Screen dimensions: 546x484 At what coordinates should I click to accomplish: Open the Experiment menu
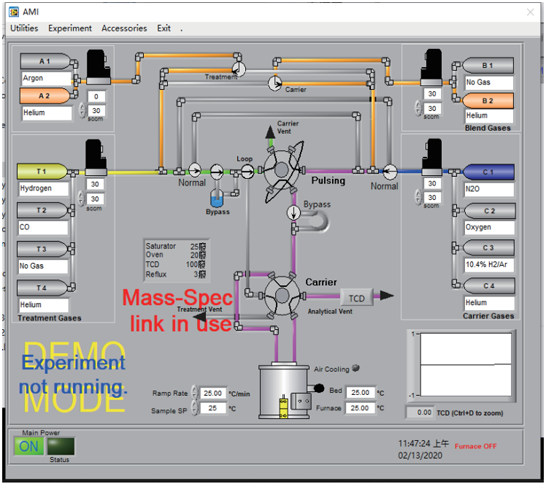tap(70, 28)
